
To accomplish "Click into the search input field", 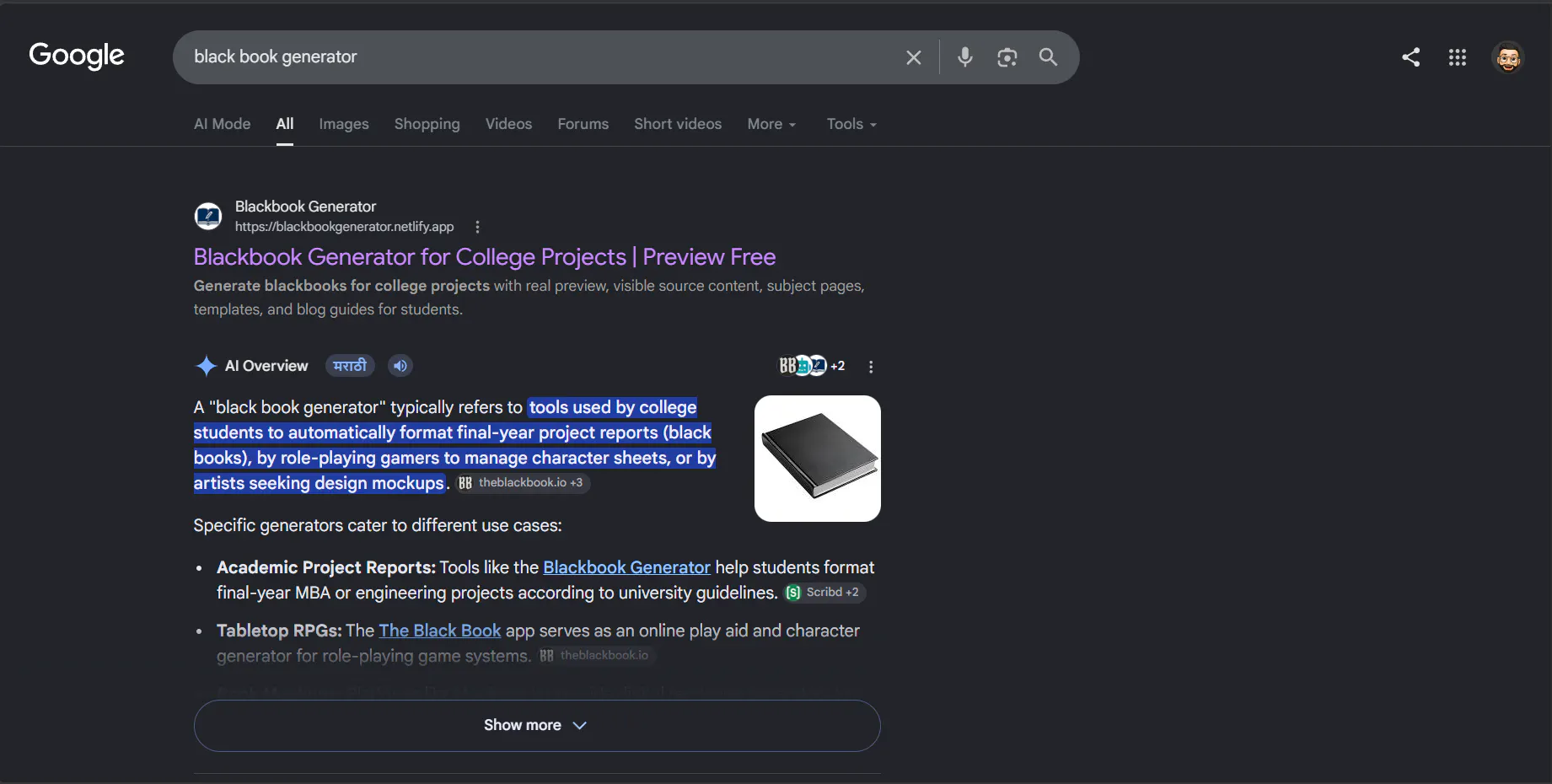I will [540, 57].
